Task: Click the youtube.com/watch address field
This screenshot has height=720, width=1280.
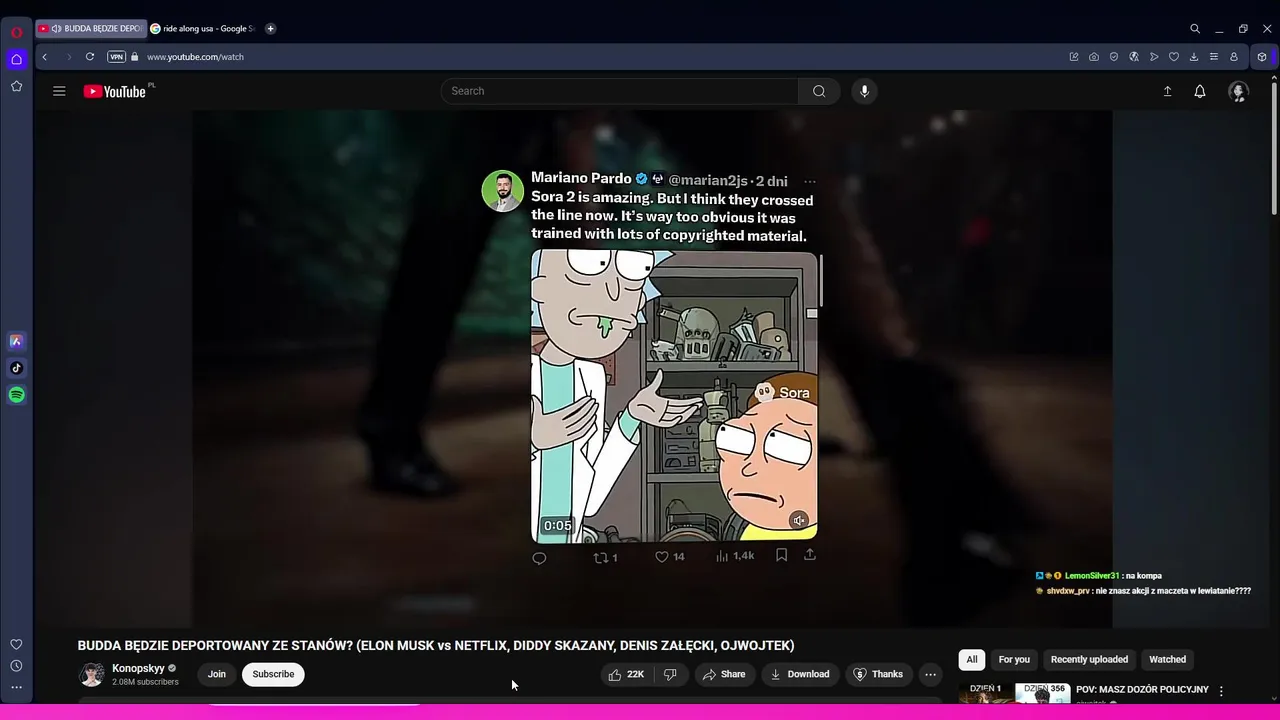Action: point(195,57)
